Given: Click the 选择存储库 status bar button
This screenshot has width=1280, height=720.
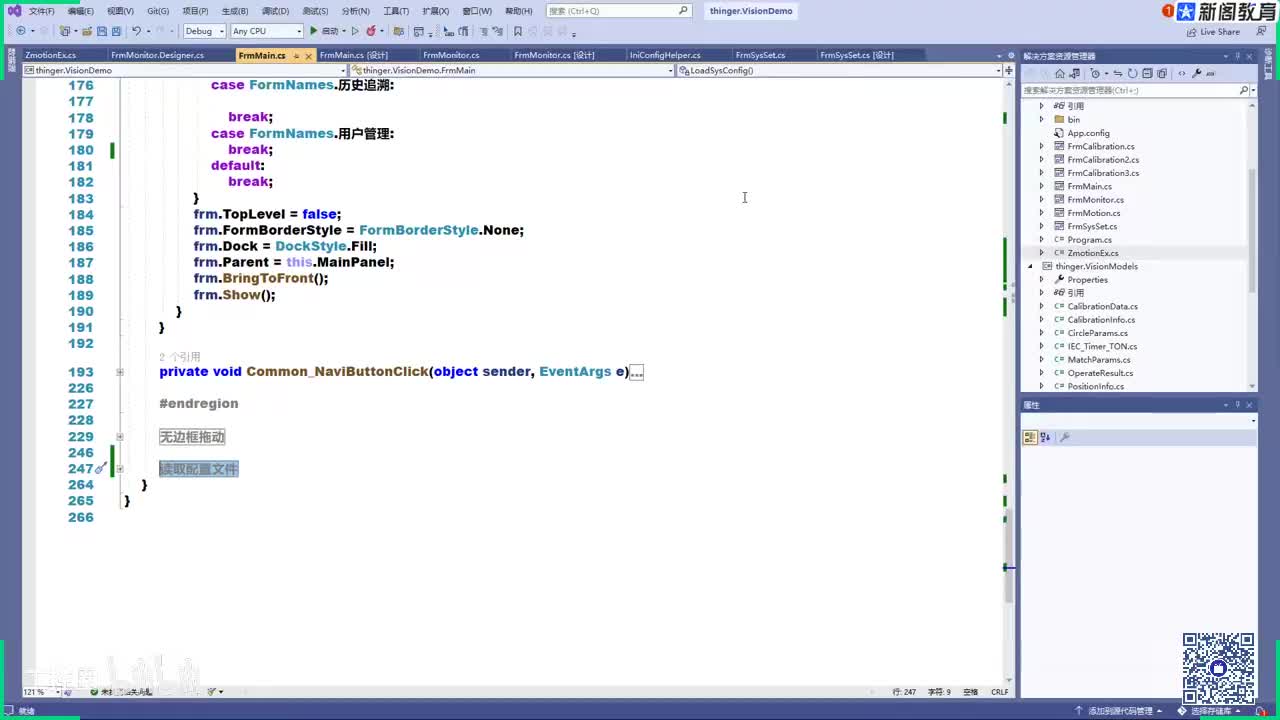Looking at the screenshot, I should (1211, 711).
